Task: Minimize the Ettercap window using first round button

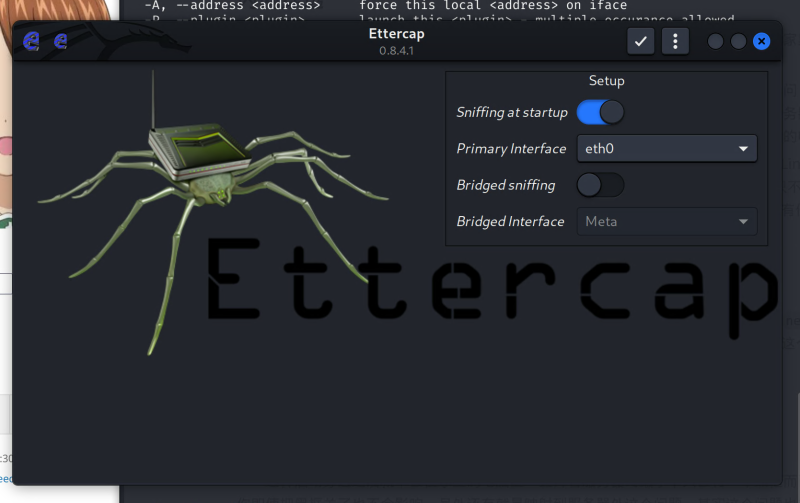Action: [715, 41]
